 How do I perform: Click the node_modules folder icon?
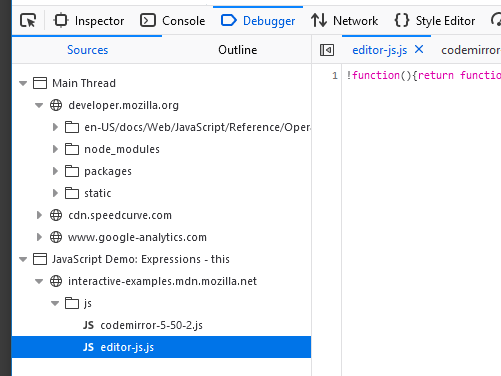pyautogui.click(x=72, y=149)
